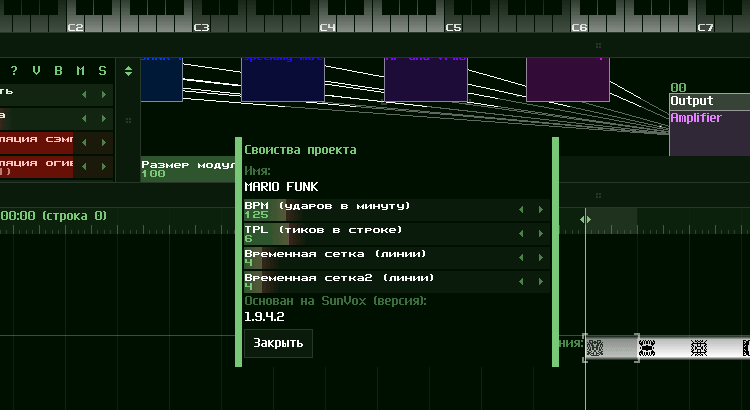Click the 'Свойства проекта' dialog title
The height and width of the screenshot is (410, 750).
pyautogui.click(x=300, y=150)
